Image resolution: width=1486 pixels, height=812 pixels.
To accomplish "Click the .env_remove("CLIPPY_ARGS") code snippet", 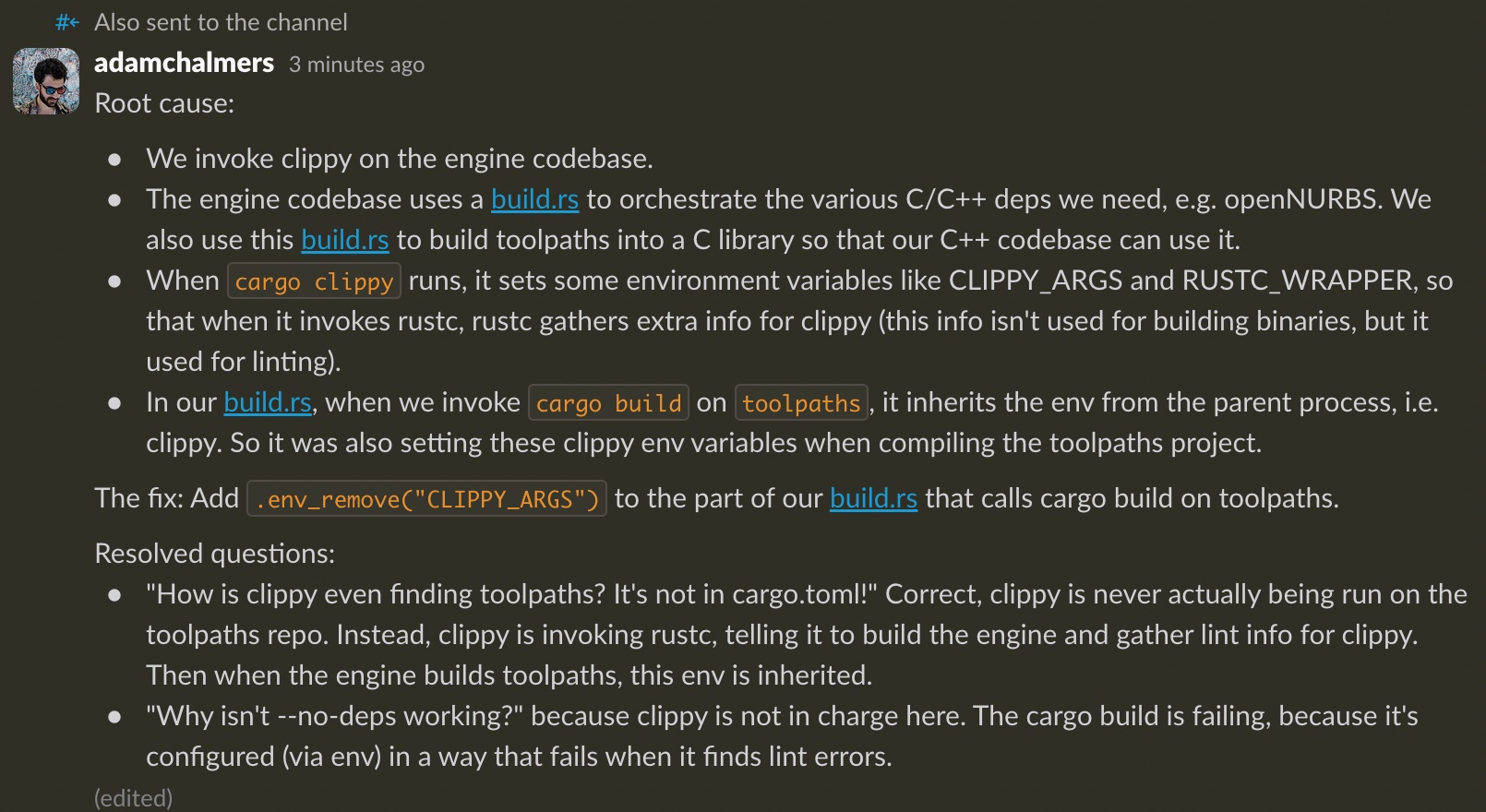I will pos(426,499).
